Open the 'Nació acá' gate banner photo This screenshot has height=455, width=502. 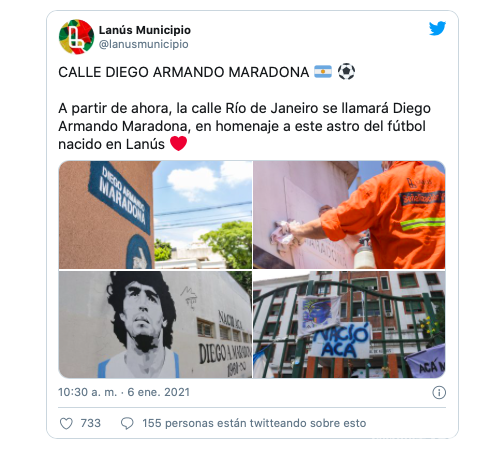tap(349, 324)
